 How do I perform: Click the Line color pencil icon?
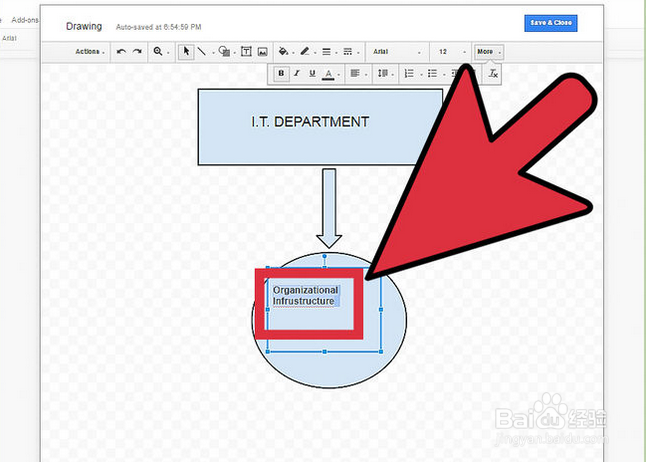point(305,52)
